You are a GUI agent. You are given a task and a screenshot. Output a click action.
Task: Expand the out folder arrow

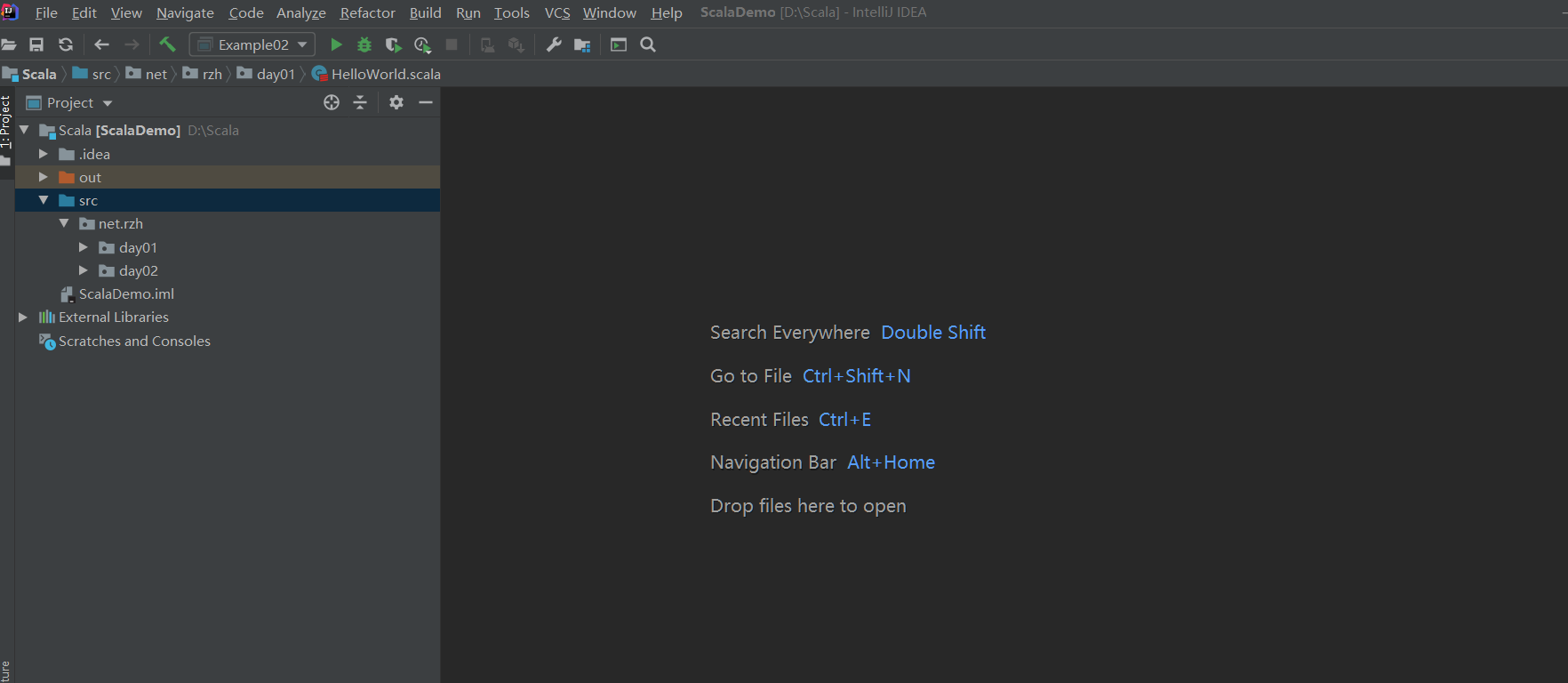tap(43, 177)
